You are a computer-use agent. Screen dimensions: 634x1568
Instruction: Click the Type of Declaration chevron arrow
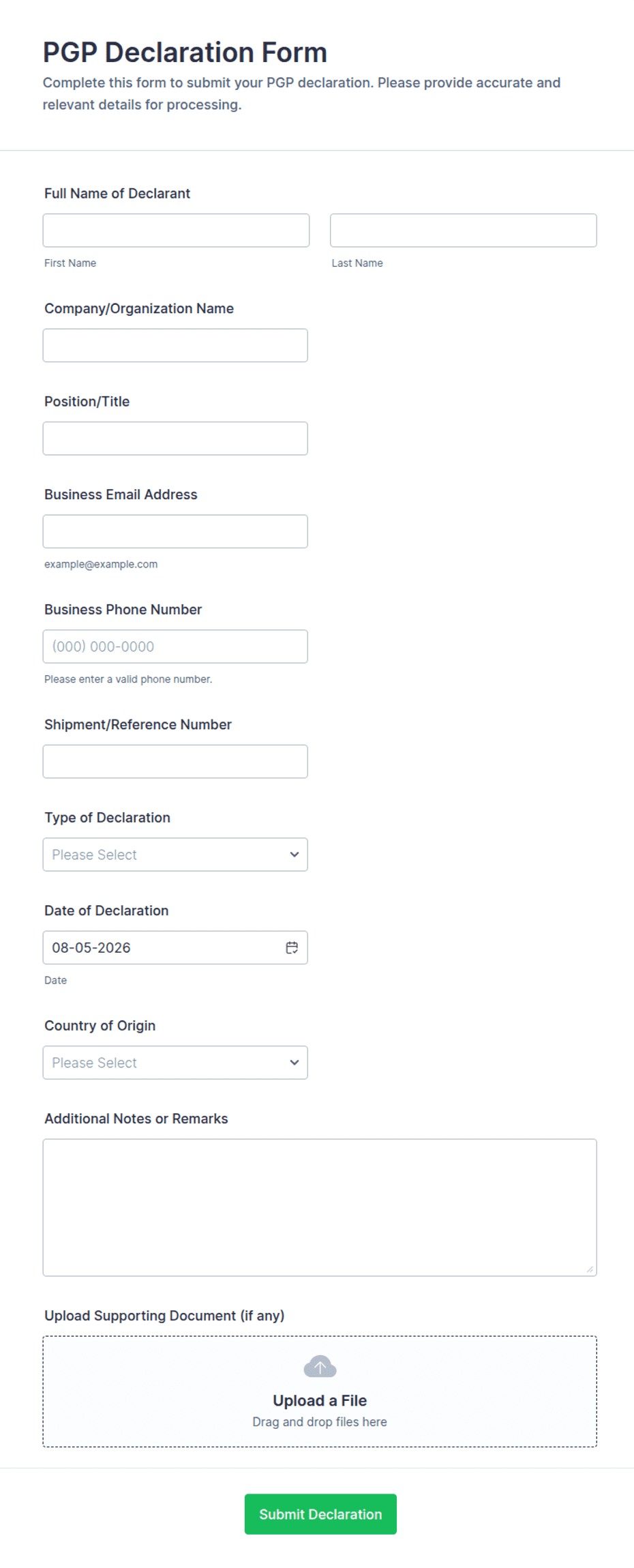[295, 855]
